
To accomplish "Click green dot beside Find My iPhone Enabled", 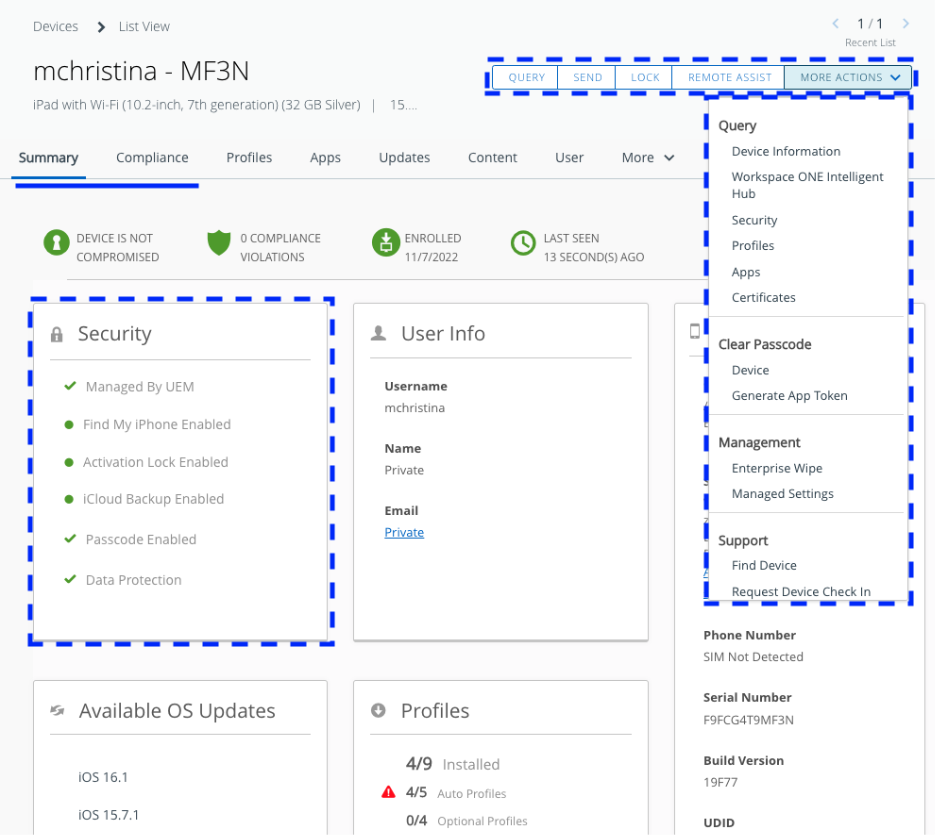I will point(69,425).
